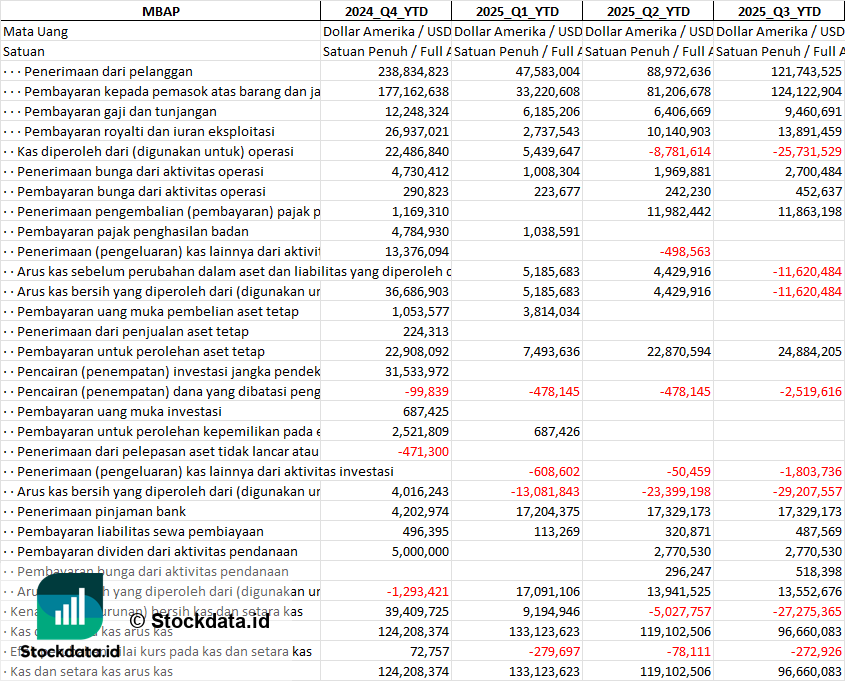Click negative value -99,839
845x681 pixels.
[427, 391]
